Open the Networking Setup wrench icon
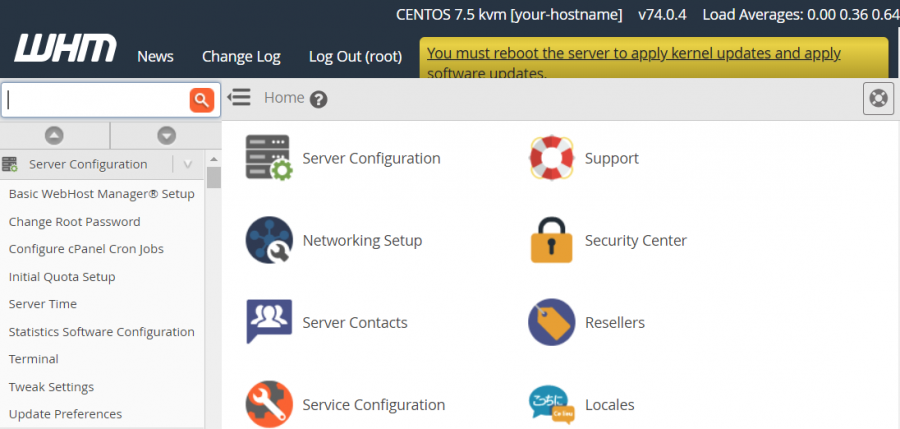 269,240
